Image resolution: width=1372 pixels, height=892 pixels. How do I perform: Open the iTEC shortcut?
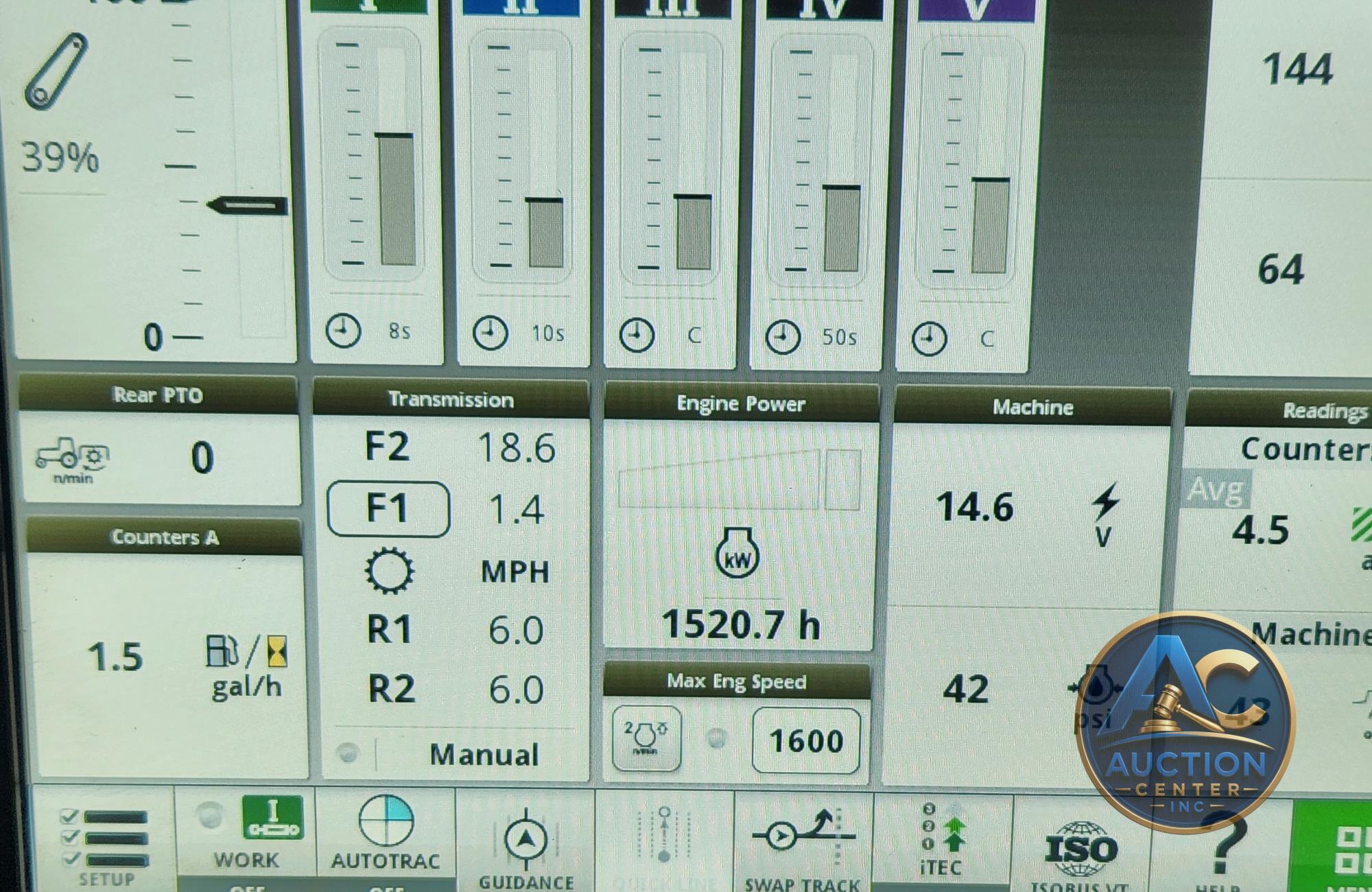[942, 841]
